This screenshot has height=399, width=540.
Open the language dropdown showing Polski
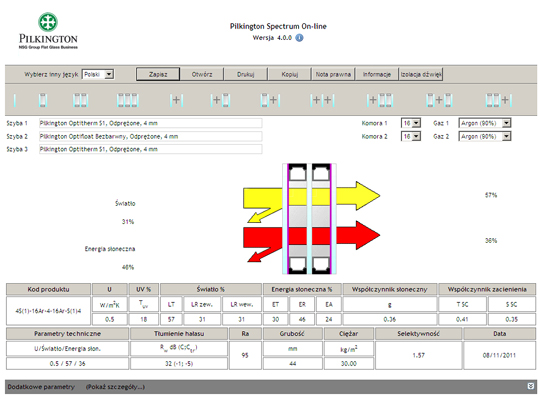click(x=98, y=74)
